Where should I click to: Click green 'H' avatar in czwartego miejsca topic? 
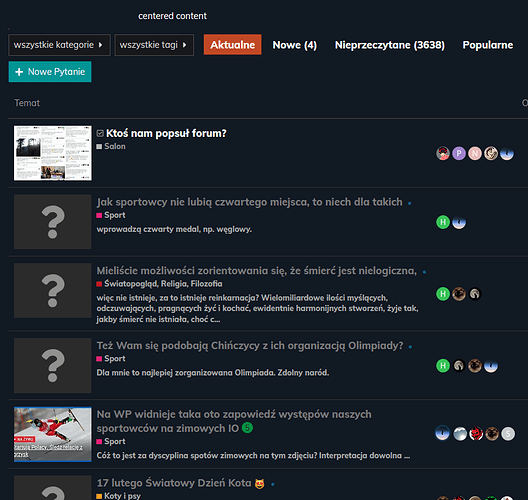443,222
